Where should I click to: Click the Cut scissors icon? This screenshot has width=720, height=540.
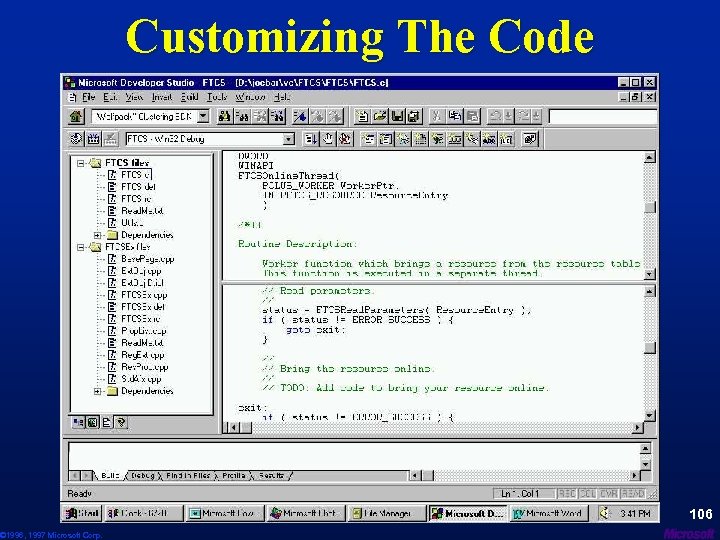pos(437,117)
